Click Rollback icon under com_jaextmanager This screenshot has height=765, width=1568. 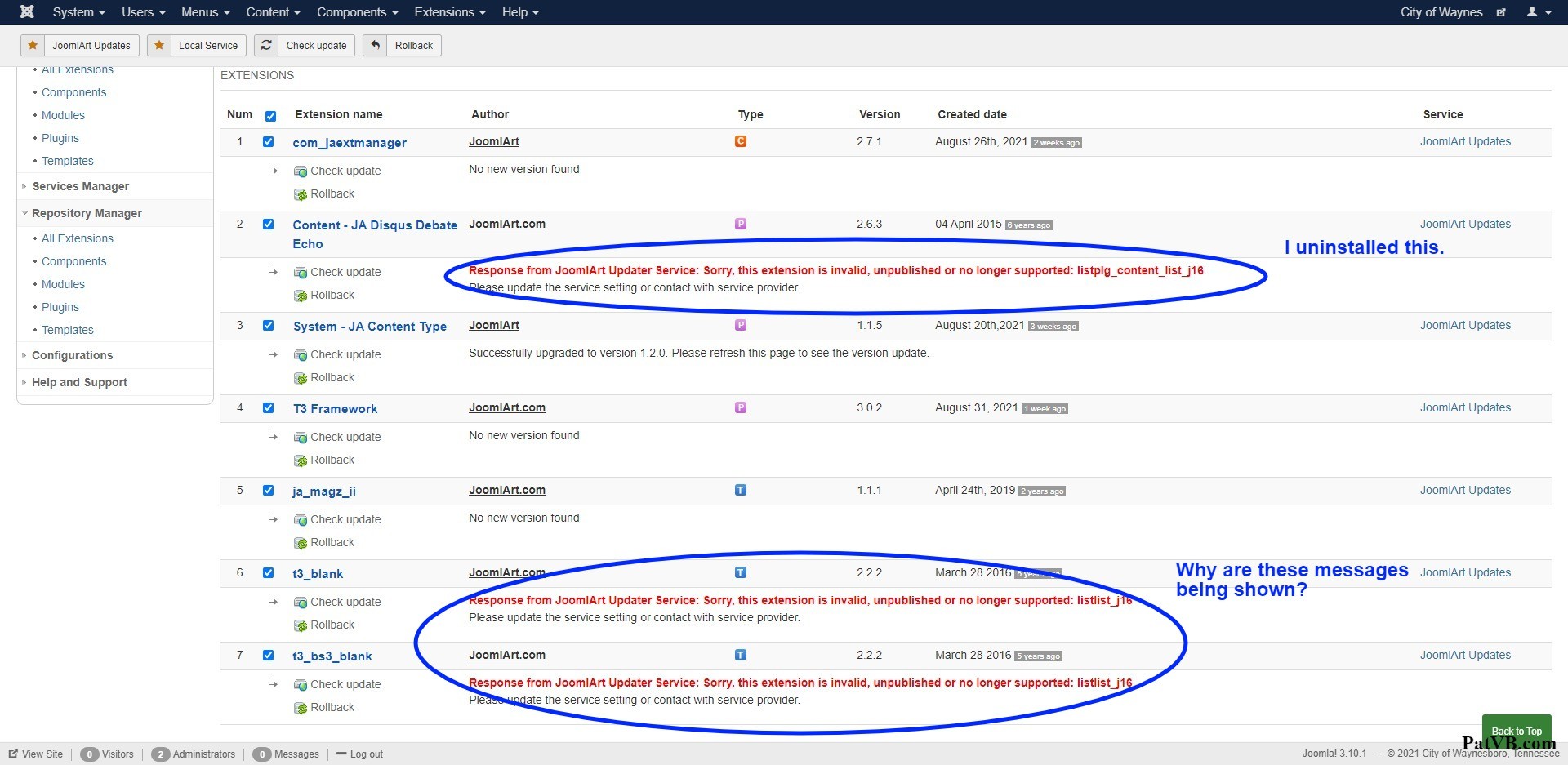(x=301, y=194)
